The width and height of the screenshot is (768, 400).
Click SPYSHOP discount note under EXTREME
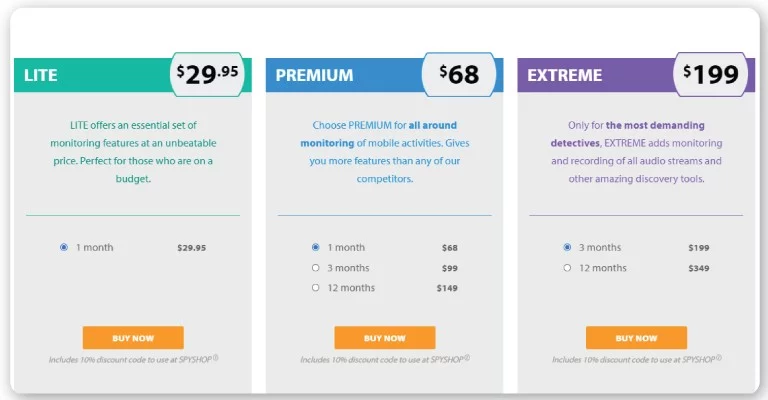637,359
